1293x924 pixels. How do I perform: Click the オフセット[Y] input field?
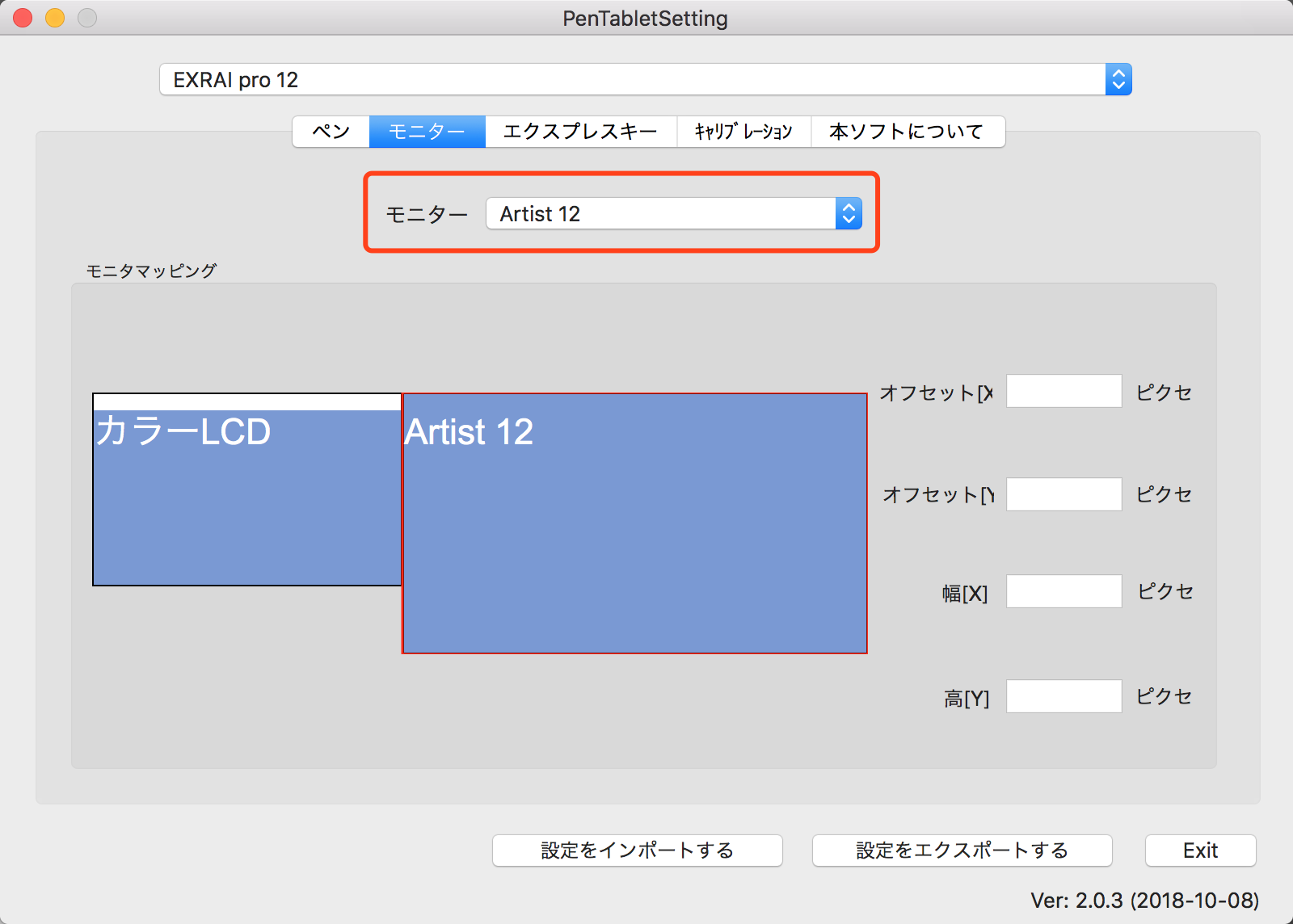tap(1063, 494)
